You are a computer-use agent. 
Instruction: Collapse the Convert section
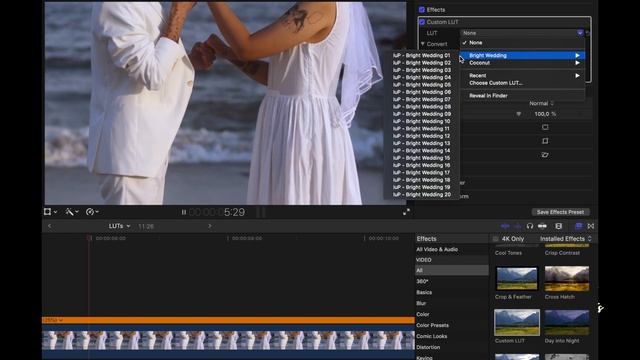tap(423, 44)
